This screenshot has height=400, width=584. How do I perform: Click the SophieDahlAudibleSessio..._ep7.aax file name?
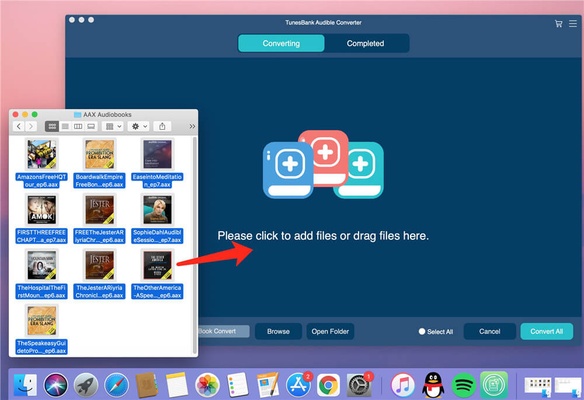coord(157,236)
